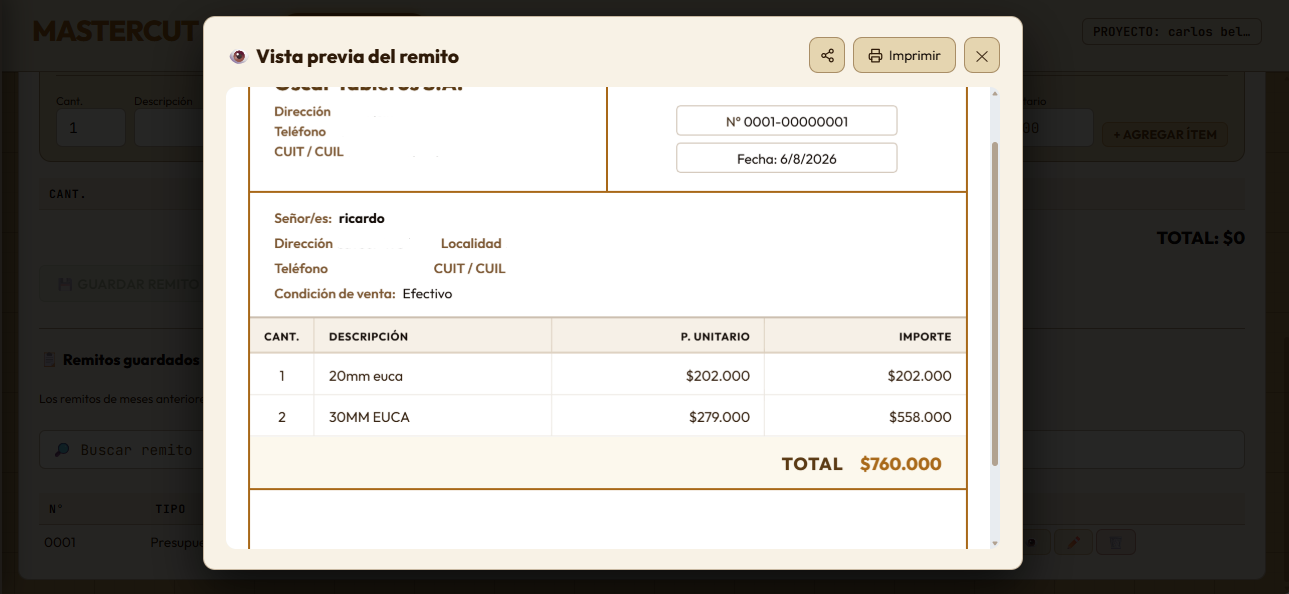Click the pencil edit icon for remito 0001

(1073, 543)
